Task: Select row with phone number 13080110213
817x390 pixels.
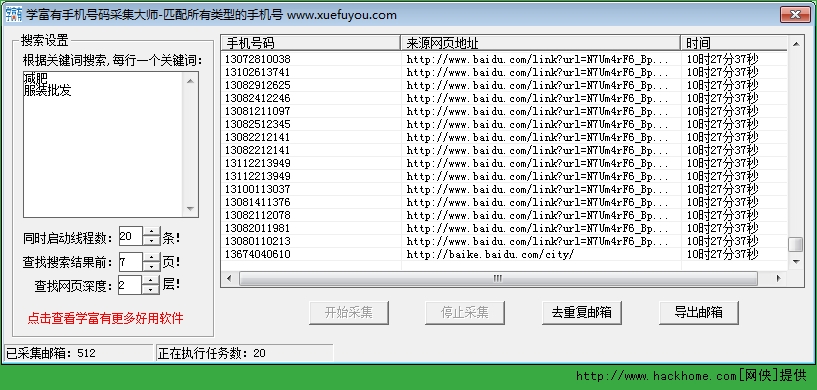Action: point(504,241)
